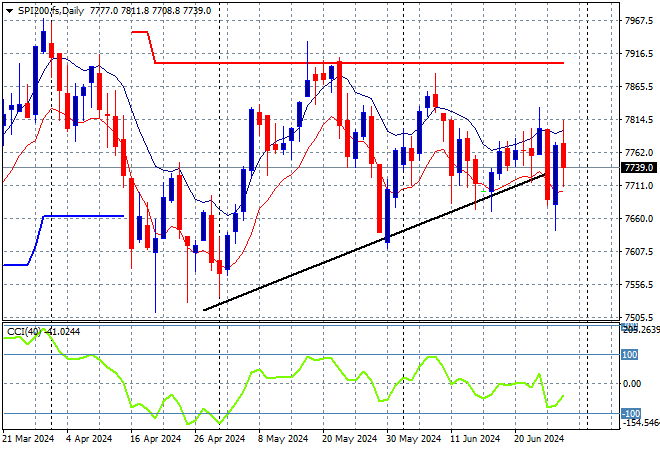The width and height of the screenshot is (660, 450).
Task: Click the divider between price chart and CCI
Action: point(311,322)
